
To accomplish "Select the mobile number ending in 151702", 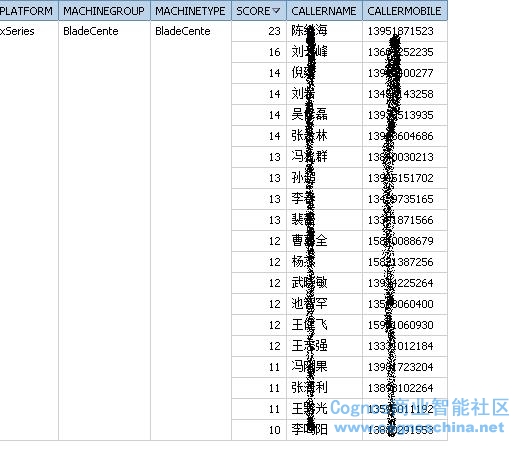I will click(x=400, y=178).
